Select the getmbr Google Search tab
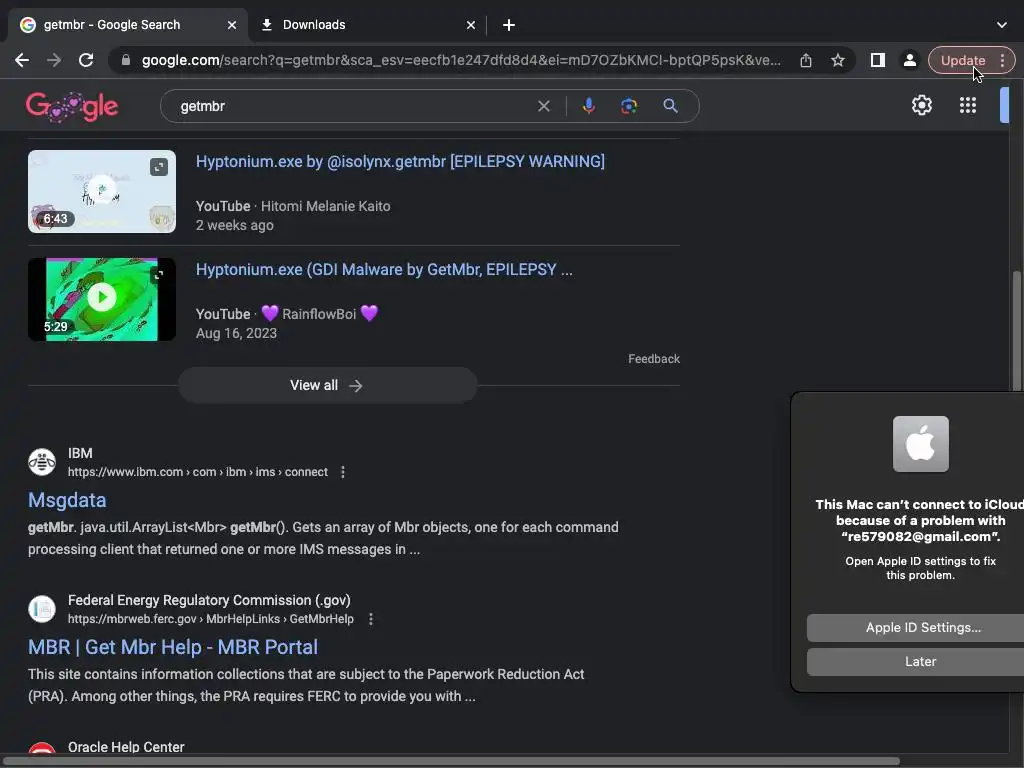Screen dimensions: 1024x768 129,25
